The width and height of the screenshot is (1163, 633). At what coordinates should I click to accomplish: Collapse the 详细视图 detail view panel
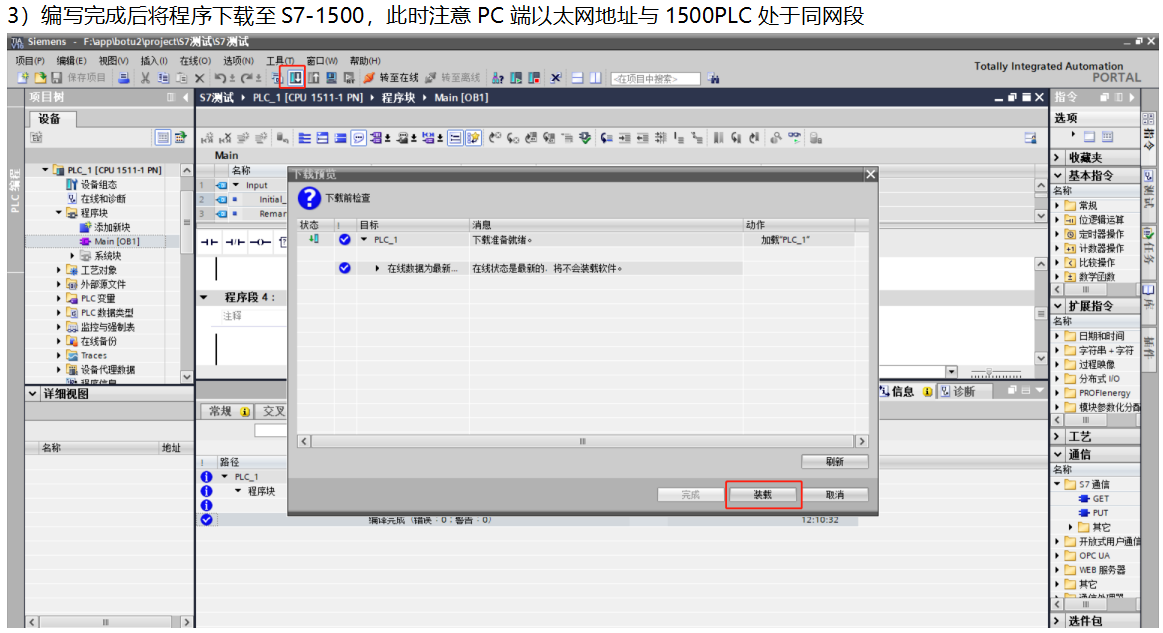33,394
